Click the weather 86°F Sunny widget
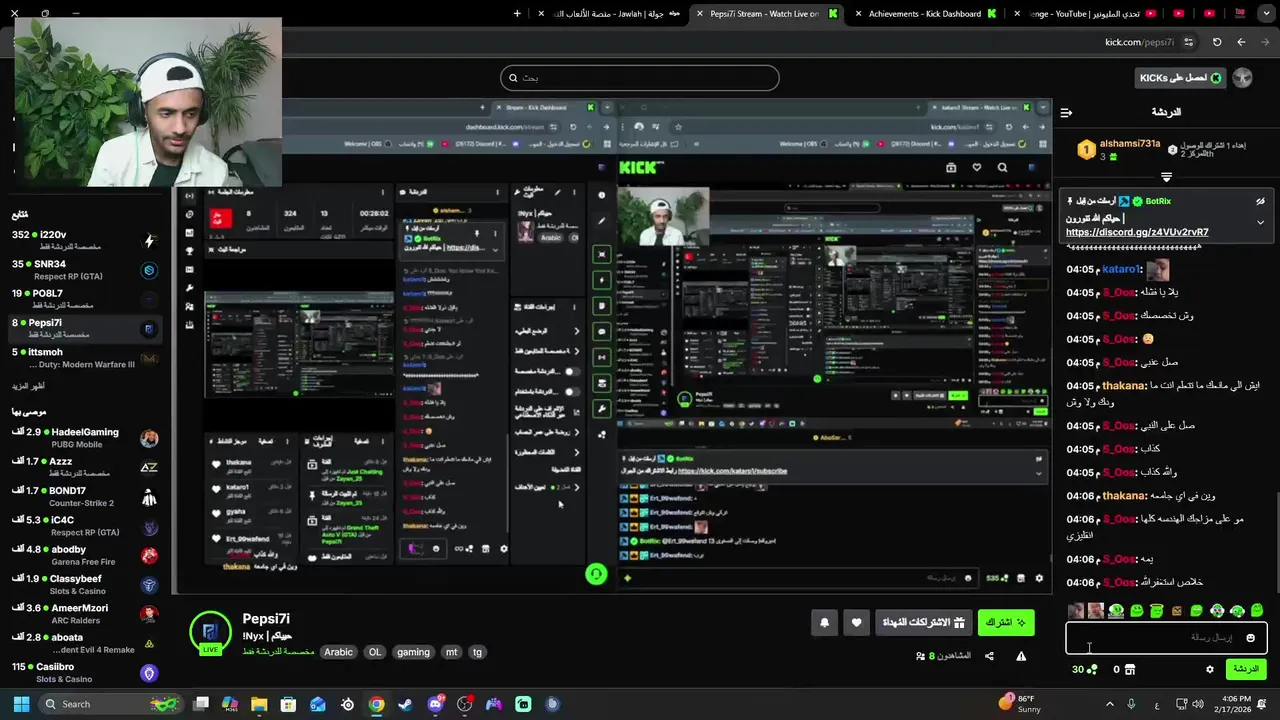This screenshot has height=720, width=1280. pos(1020,704)
